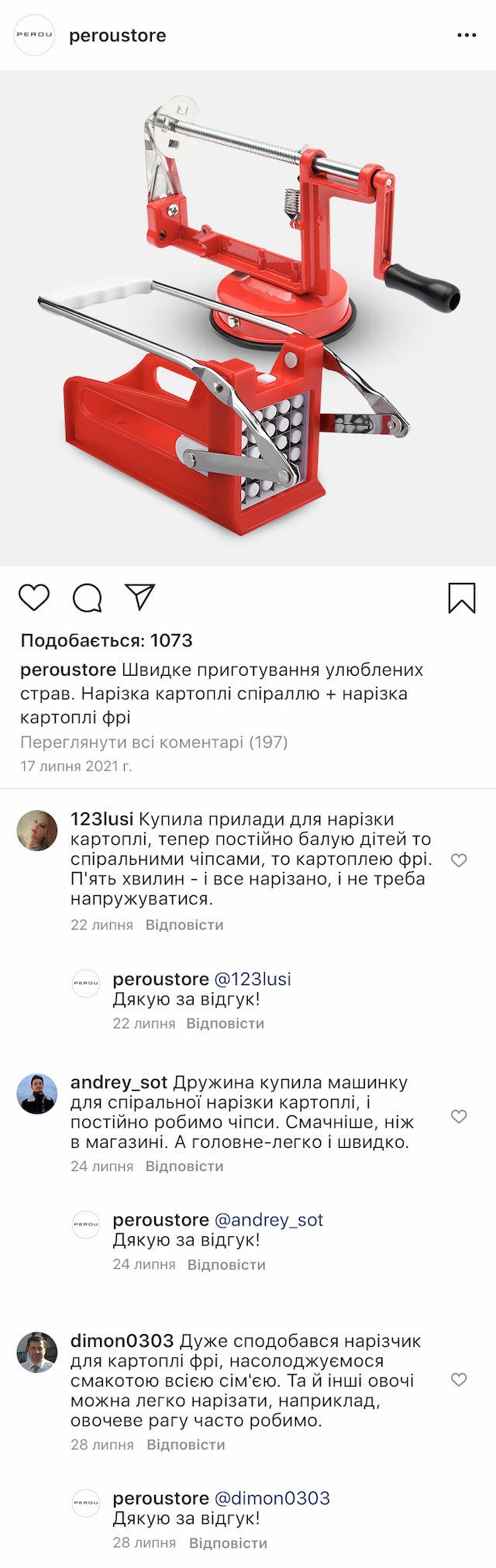The image size is (496, 1568).
Task: Open the @123lusi mention link
Action: pos(253,979)
